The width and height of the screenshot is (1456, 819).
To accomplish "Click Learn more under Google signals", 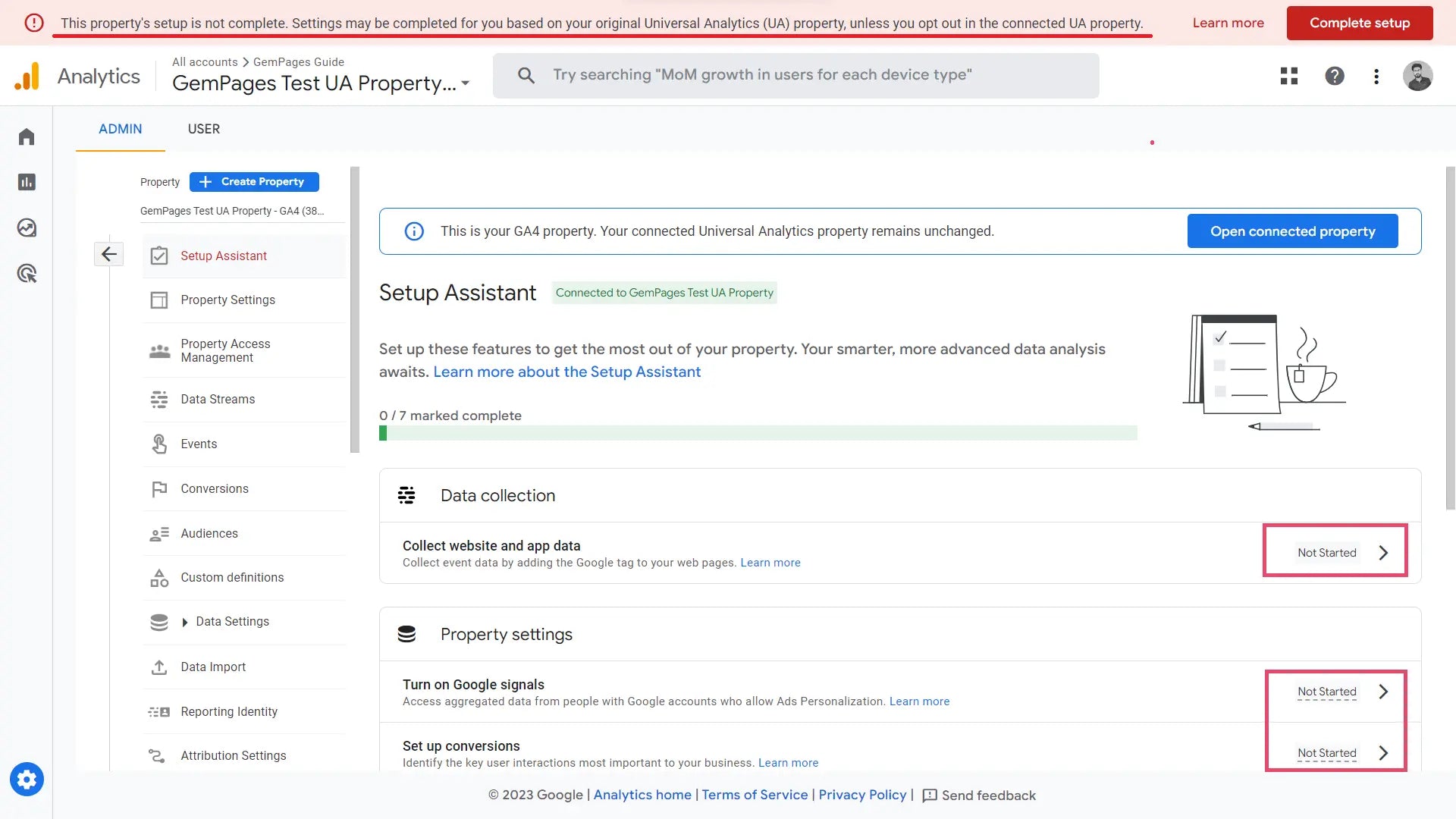I will [919, 701].
